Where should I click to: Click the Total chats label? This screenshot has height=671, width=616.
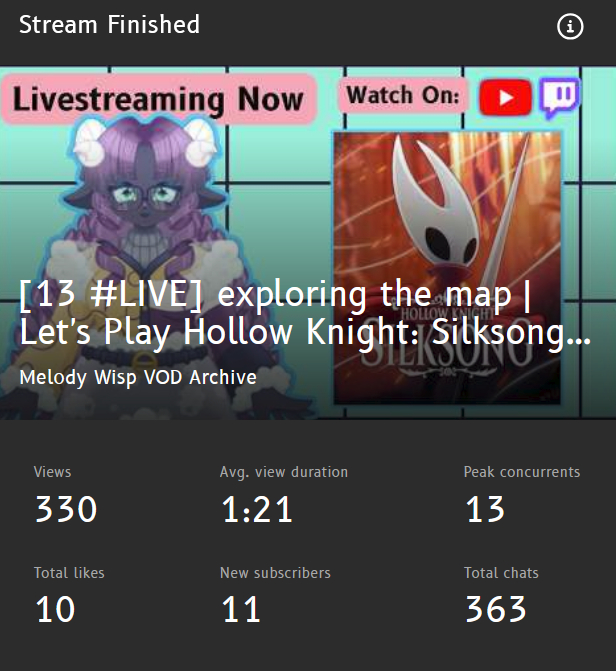(501, 573)
